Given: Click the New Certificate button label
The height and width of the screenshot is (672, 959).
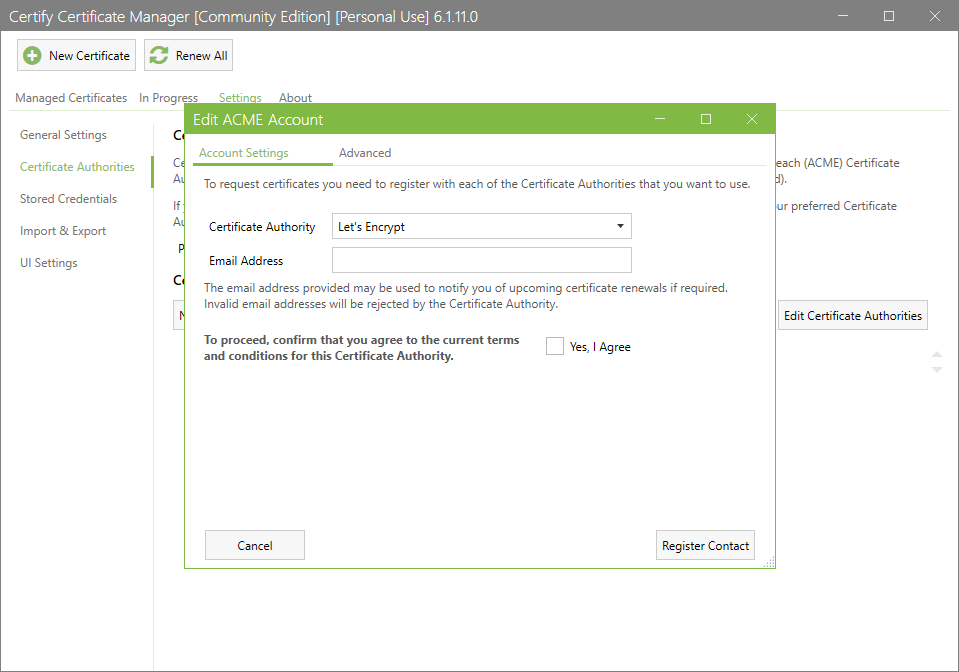Looking at the screenshot, I should tap(89, 56).
